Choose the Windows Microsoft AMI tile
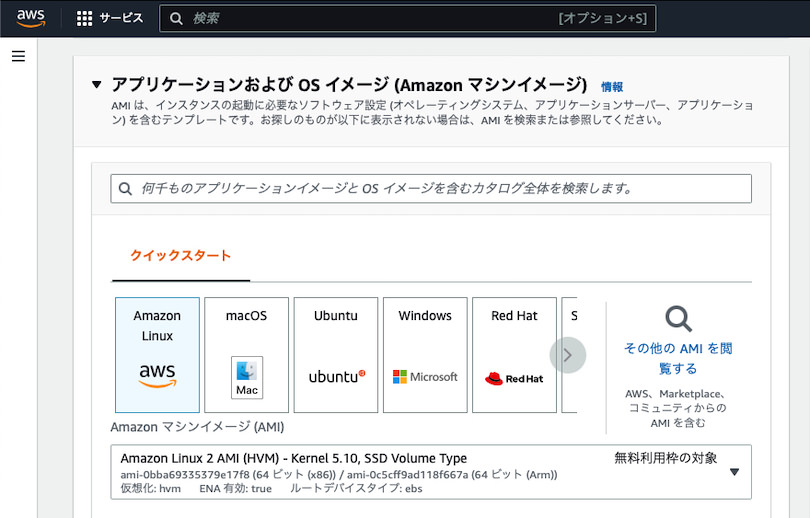This screenshot has width=810, height=518. tap(425, 355)
